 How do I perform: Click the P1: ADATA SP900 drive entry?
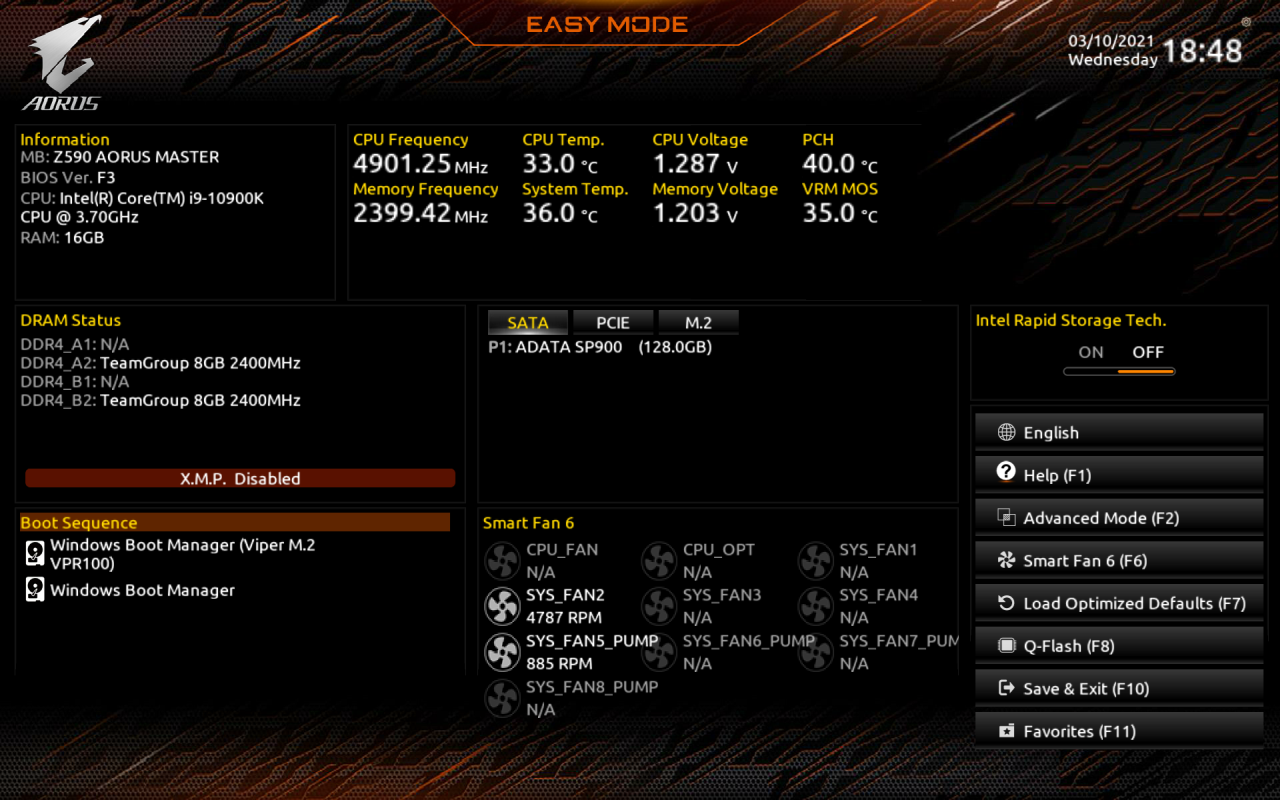600,347
